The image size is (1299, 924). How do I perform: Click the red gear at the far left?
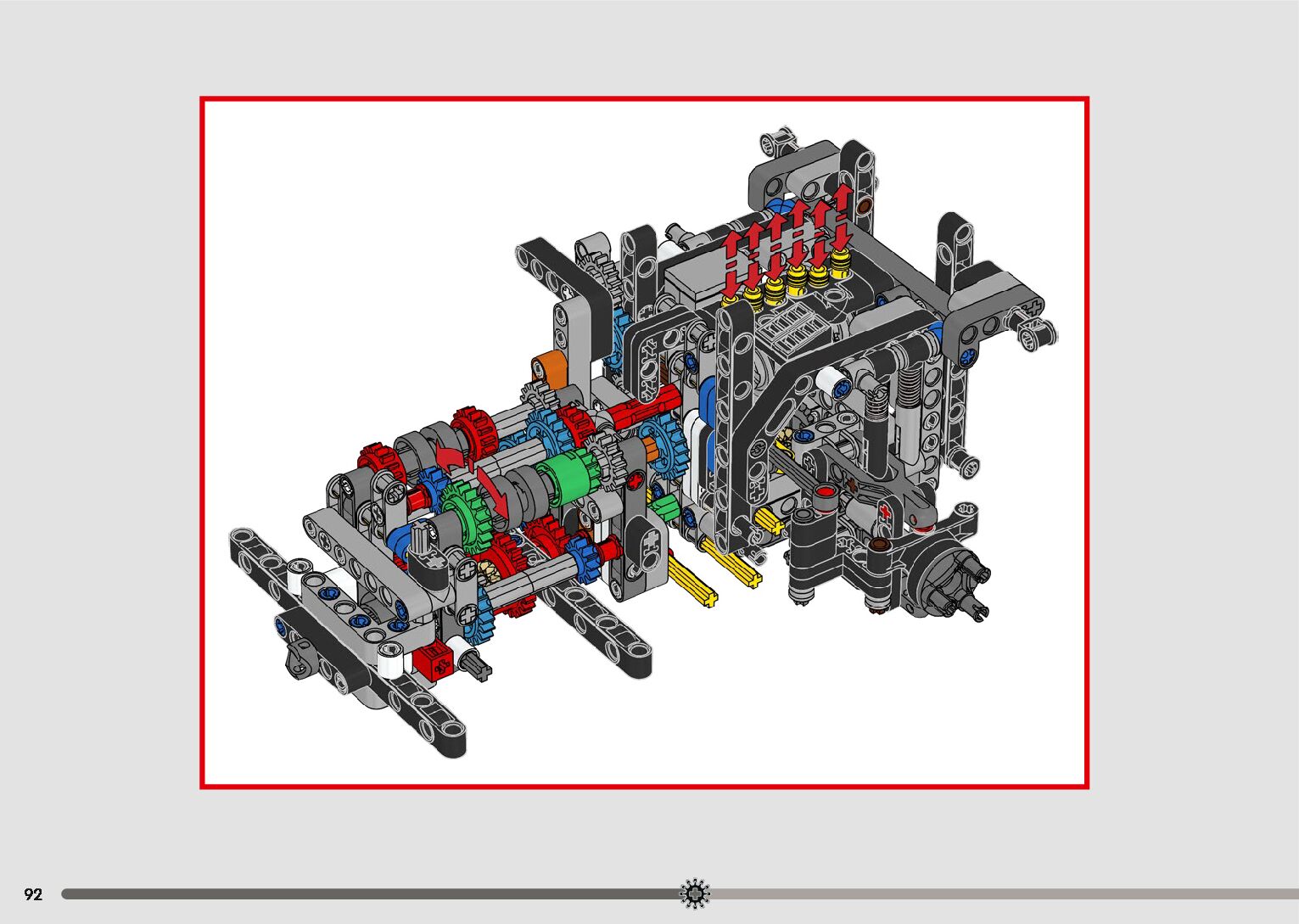coord(378,463)
